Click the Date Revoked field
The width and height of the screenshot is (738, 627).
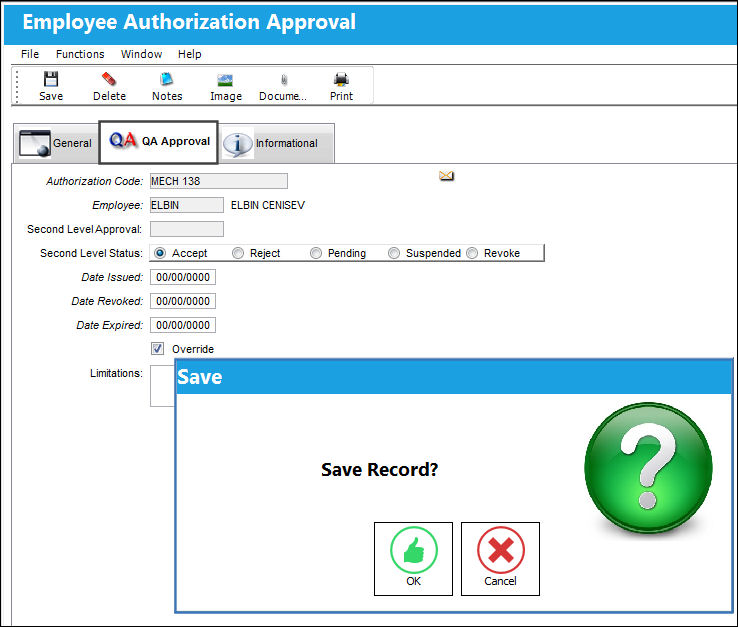[x=183, y=301]
